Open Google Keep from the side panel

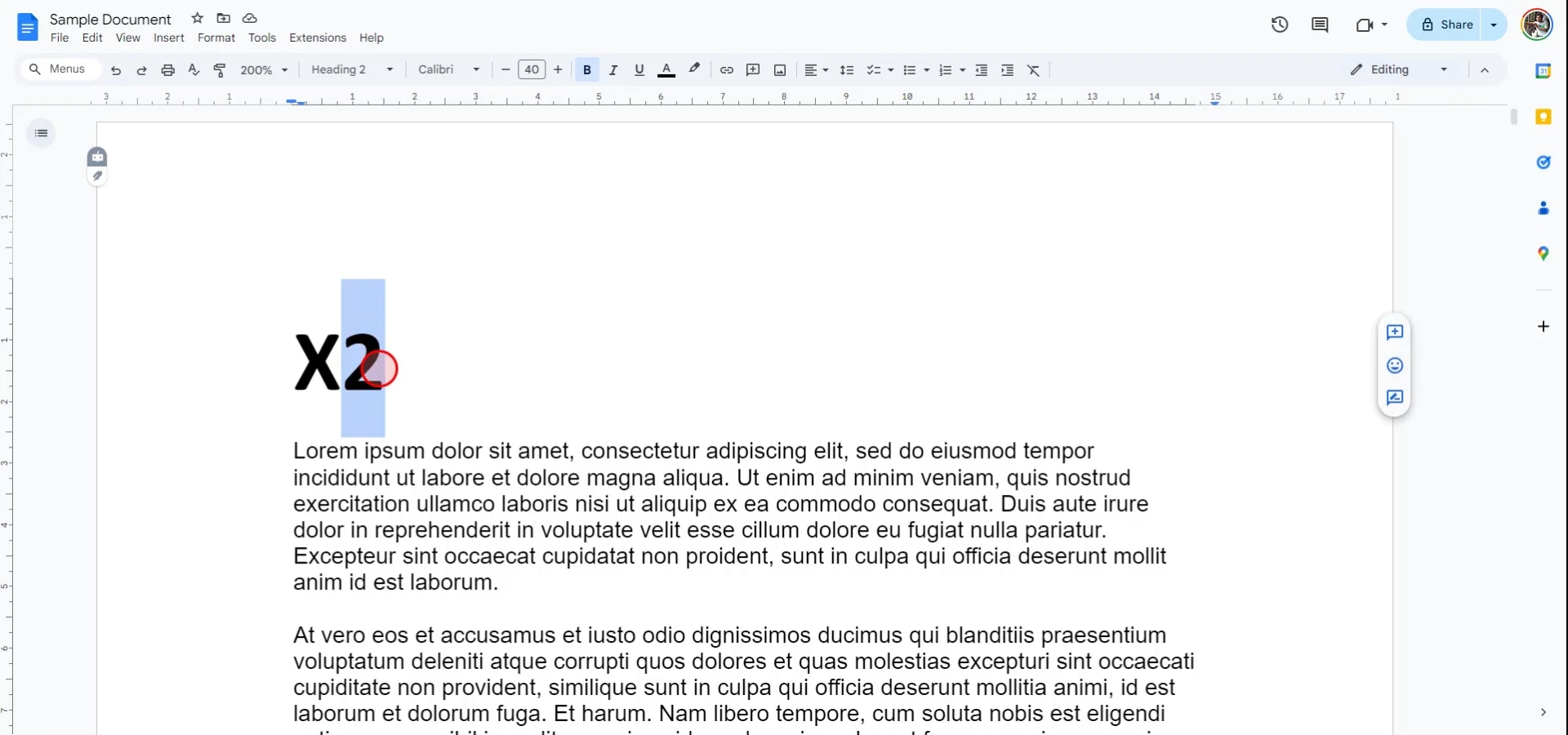1543,117
